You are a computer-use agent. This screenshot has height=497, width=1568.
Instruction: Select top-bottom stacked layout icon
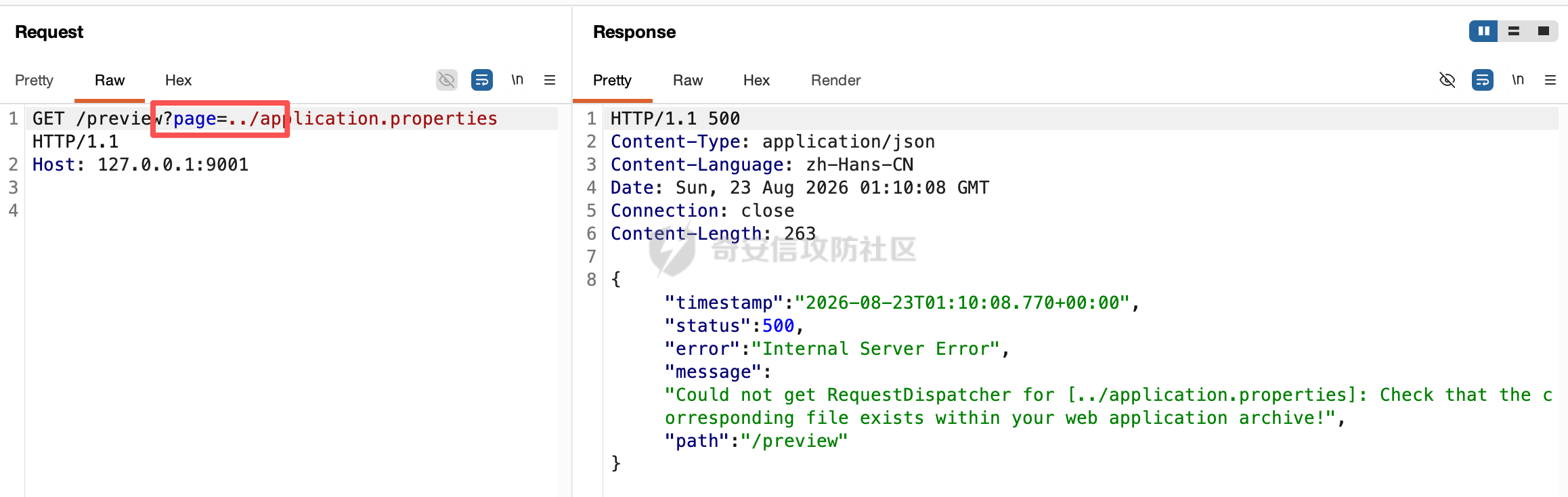click(1514, 31)
